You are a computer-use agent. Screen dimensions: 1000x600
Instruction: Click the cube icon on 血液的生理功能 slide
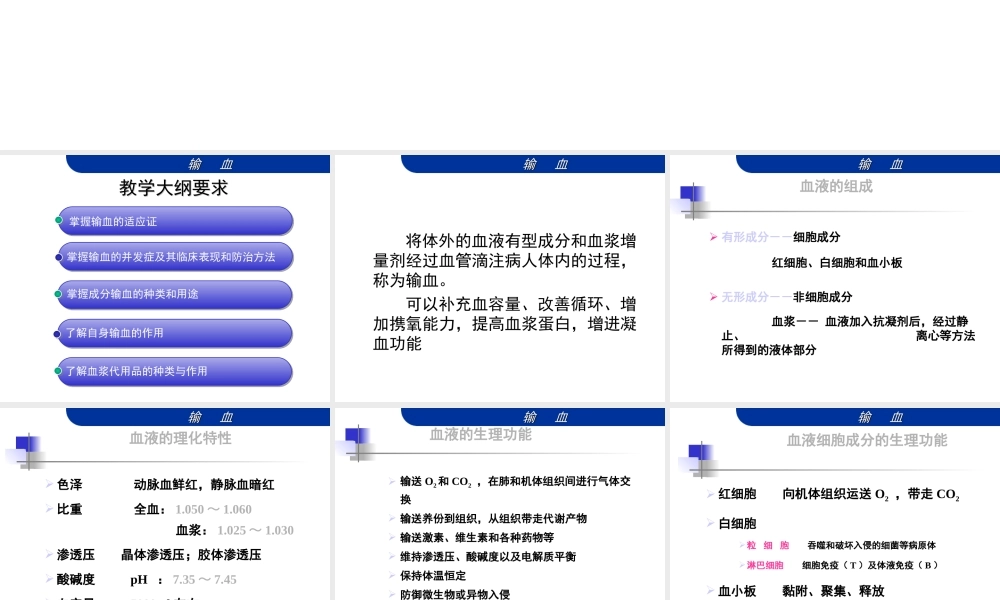[x=358, y=438]
